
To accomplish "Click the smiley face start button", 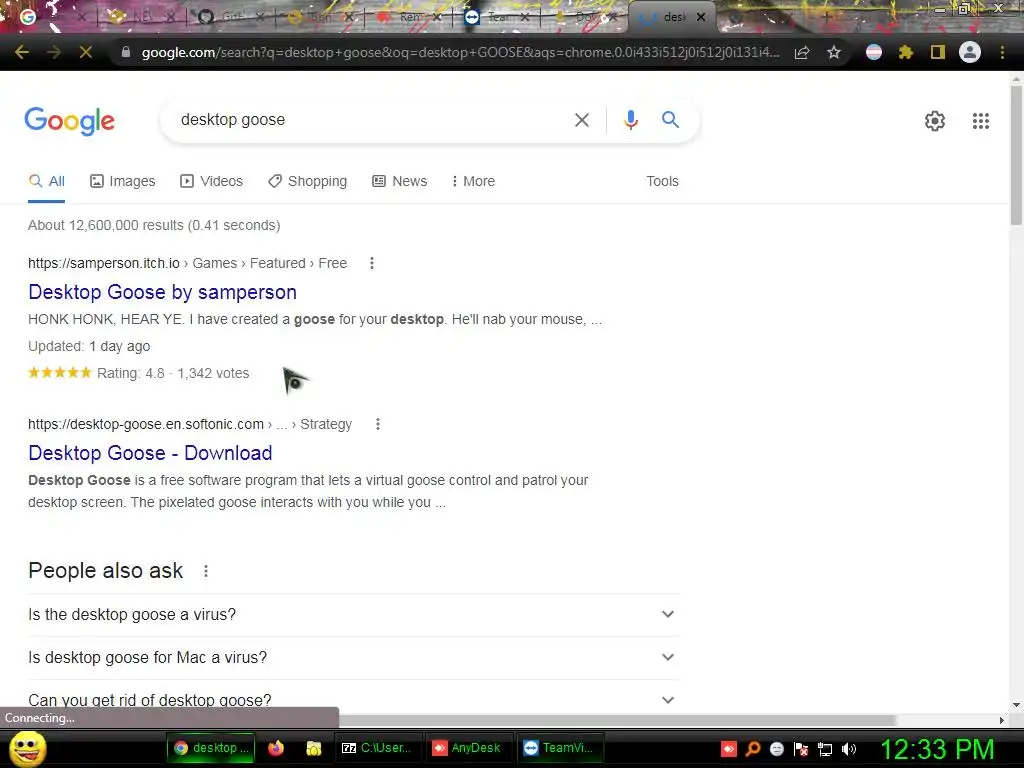I will pos(28,748).
